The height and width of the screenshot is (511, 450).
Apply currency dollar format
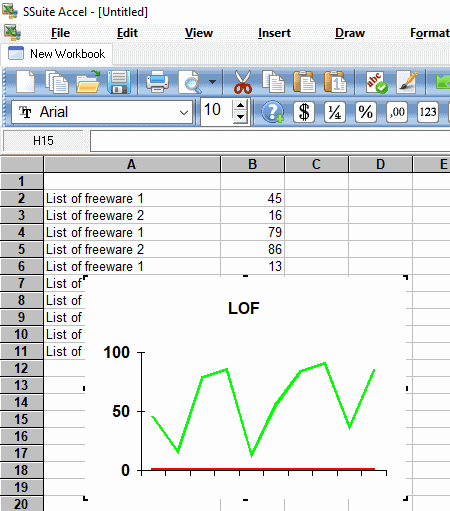(x=304, y=112)
